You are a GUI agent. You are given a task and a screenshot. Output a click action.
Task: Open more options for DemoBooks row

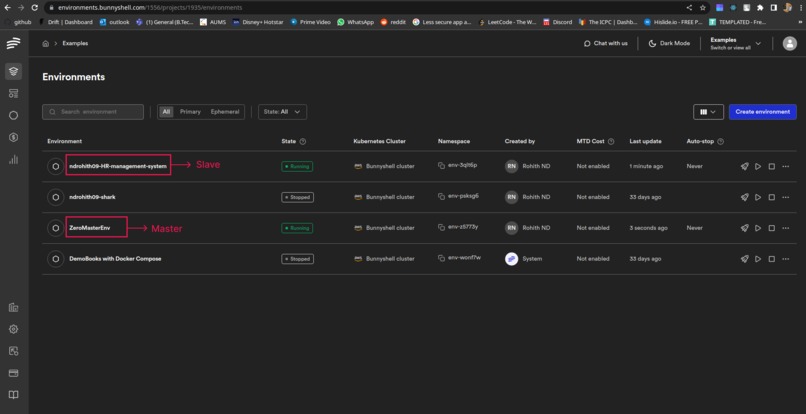pos(785,259)
